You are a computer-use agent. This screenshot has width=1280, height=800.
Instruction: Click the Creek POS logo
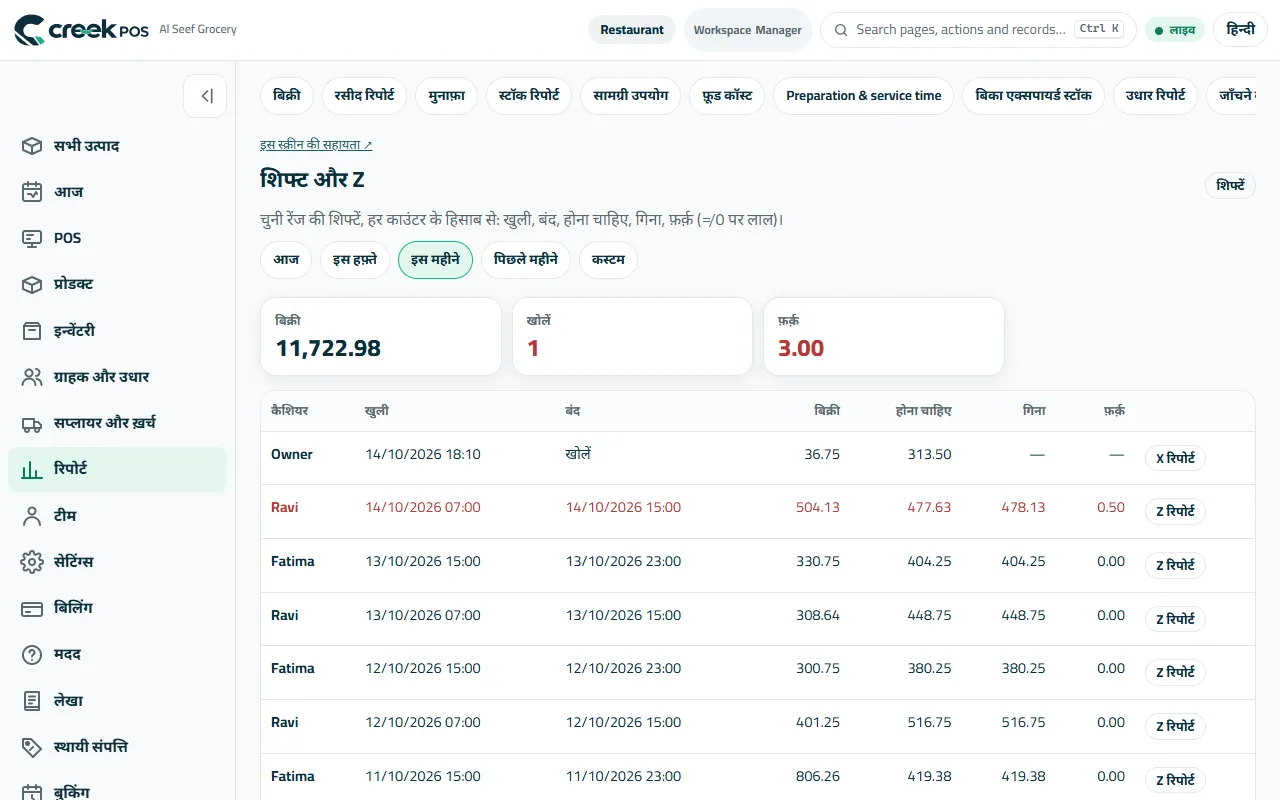coord(82,30)
